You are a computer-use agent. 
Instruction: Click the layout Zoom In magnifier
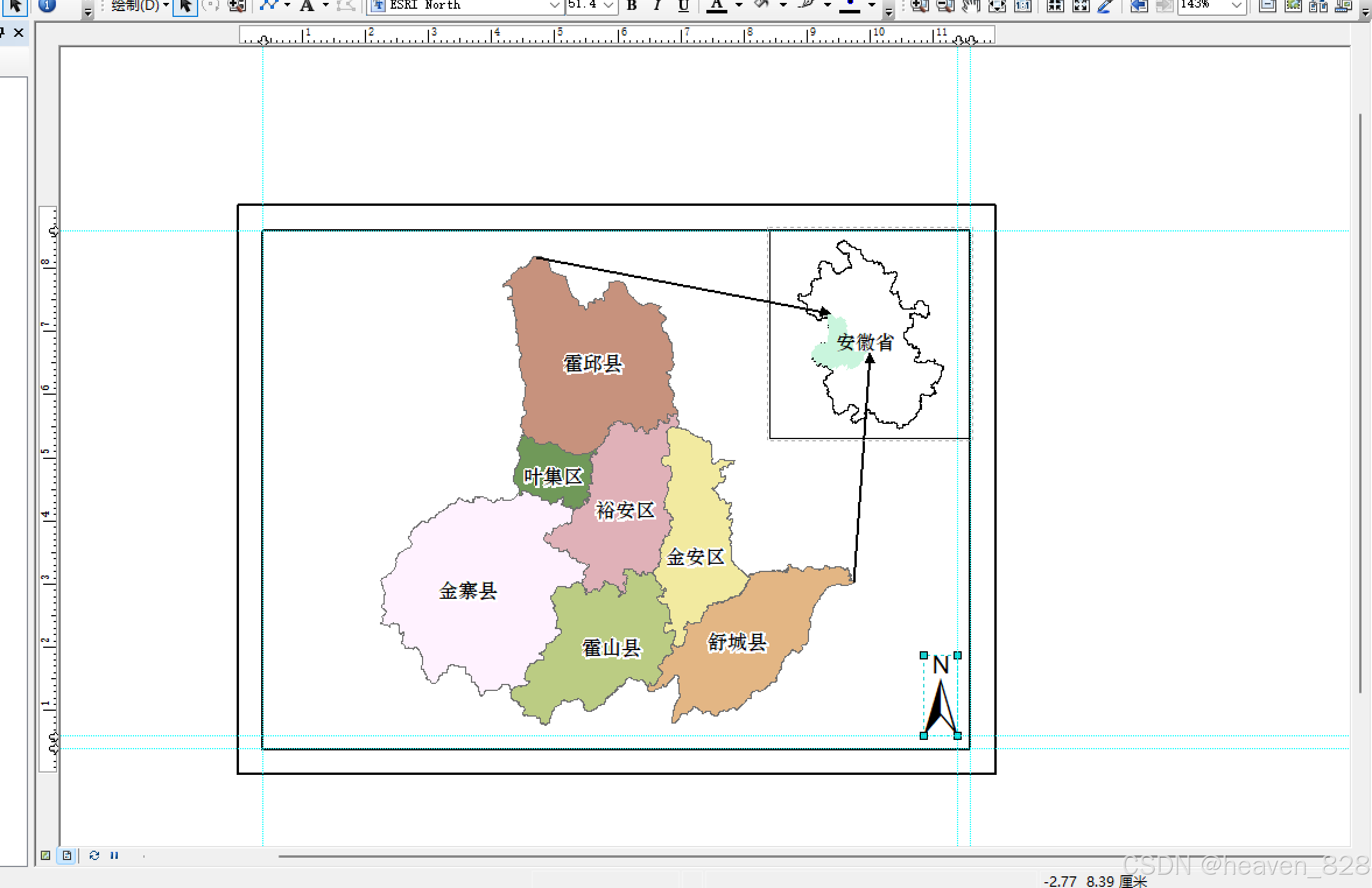pos(919,6)
